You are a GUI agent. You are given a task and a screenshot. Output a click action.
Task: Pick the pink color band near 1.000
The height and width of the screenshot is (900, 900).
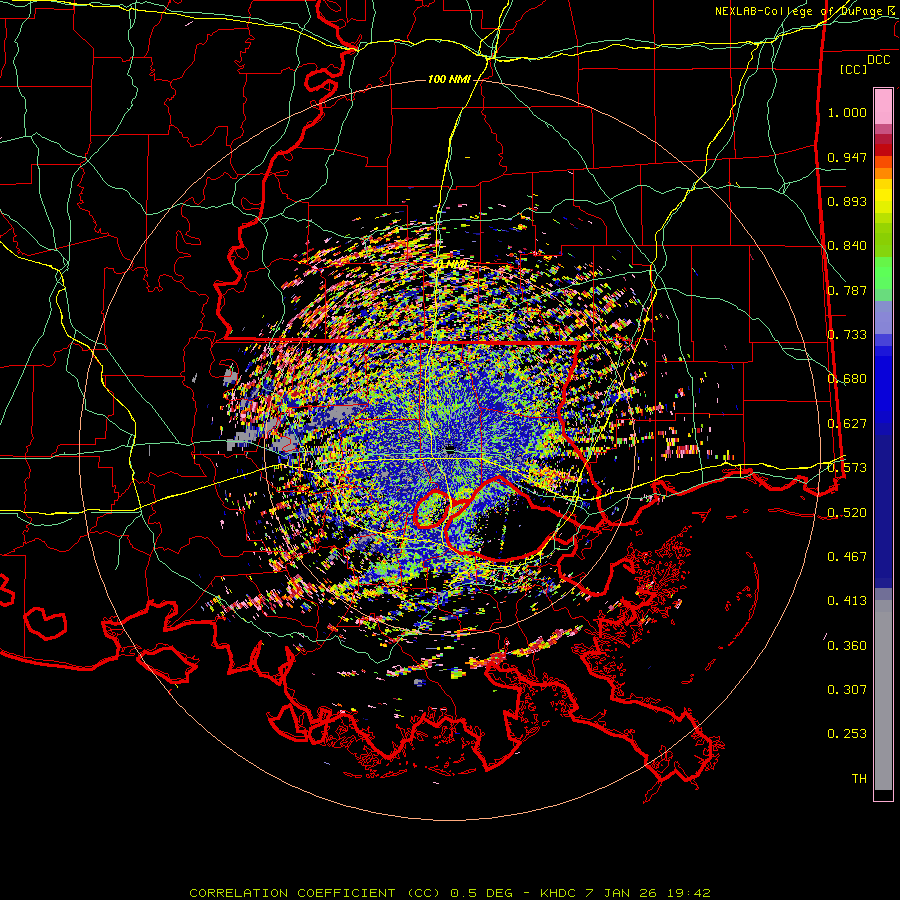[883, 107]
